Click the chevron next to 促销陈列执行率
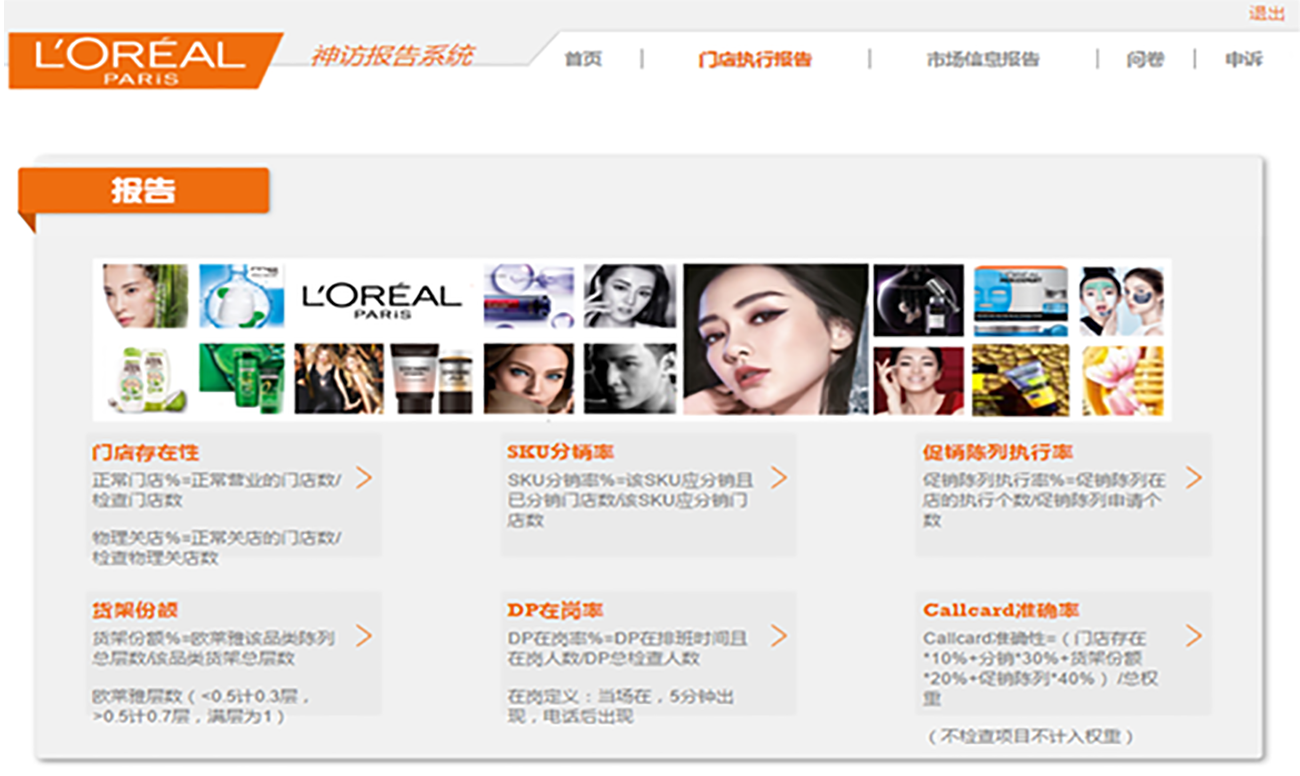The height and width of the screenshot is (776, 1300). 1194,478
